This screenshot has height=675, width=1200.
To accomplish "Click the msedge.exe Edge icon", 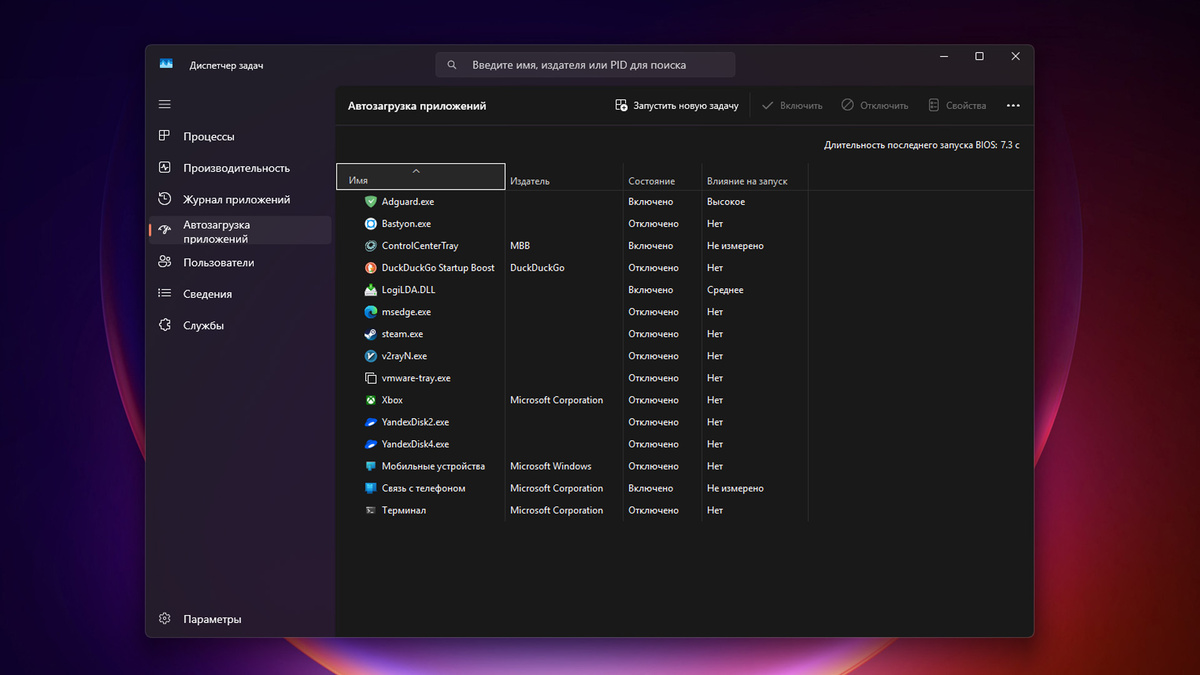I will [371, 311].
